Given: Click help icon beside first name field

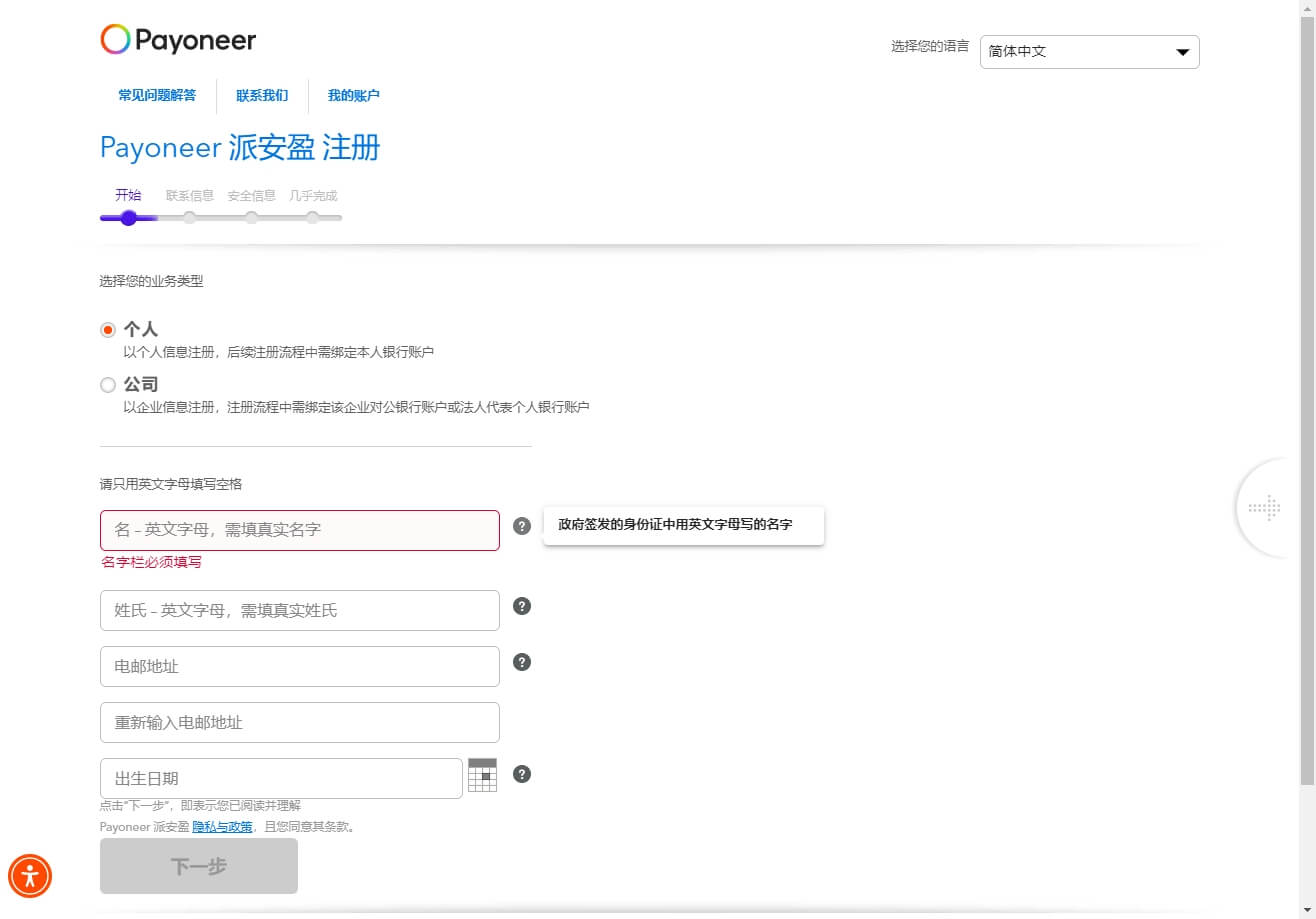Looking at the screenshot, I should pos(522,526).
